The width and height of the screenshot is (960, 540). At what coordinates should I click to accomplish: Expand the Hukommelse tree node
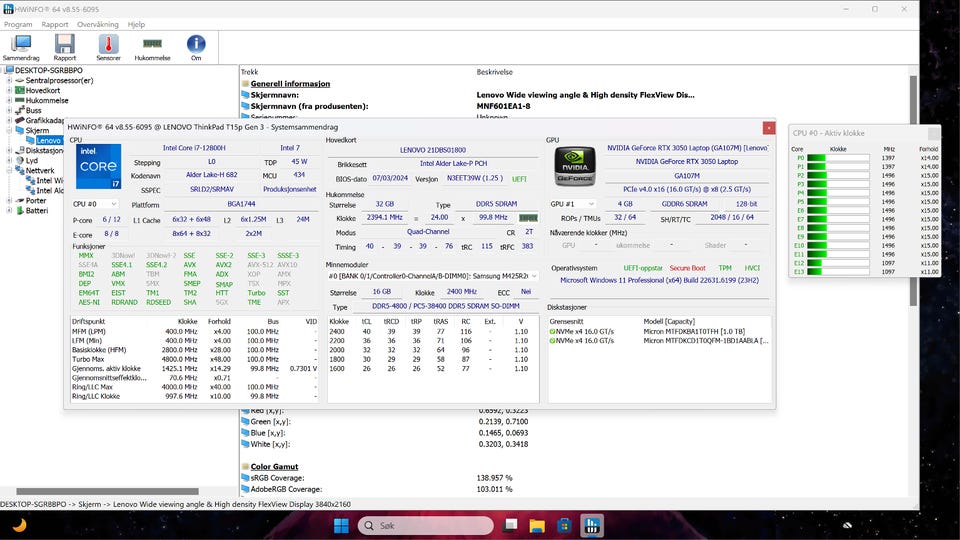click(x=9, y=100)
